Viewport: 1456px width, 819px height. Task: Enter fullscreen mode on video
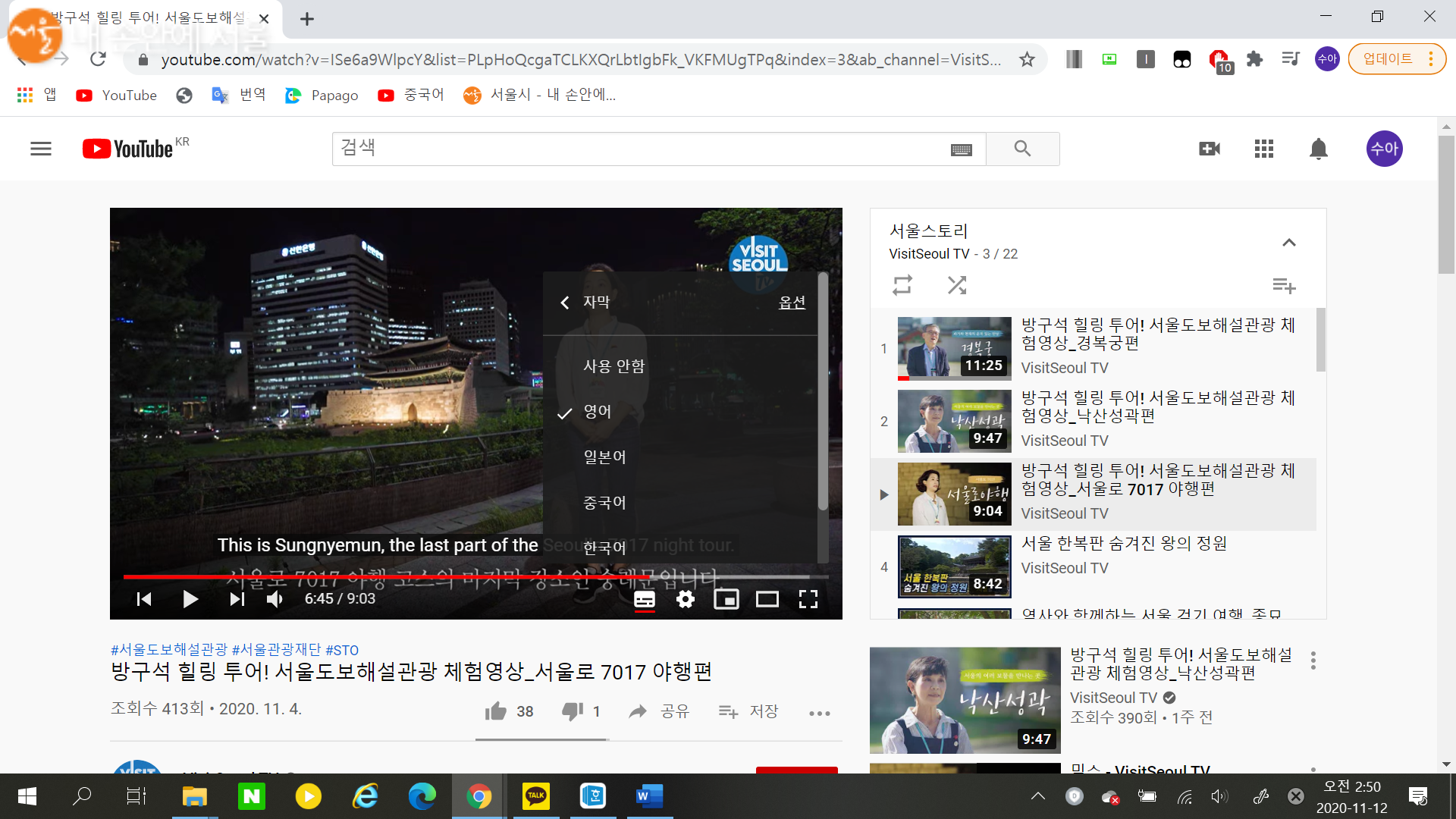pos(808,599)
